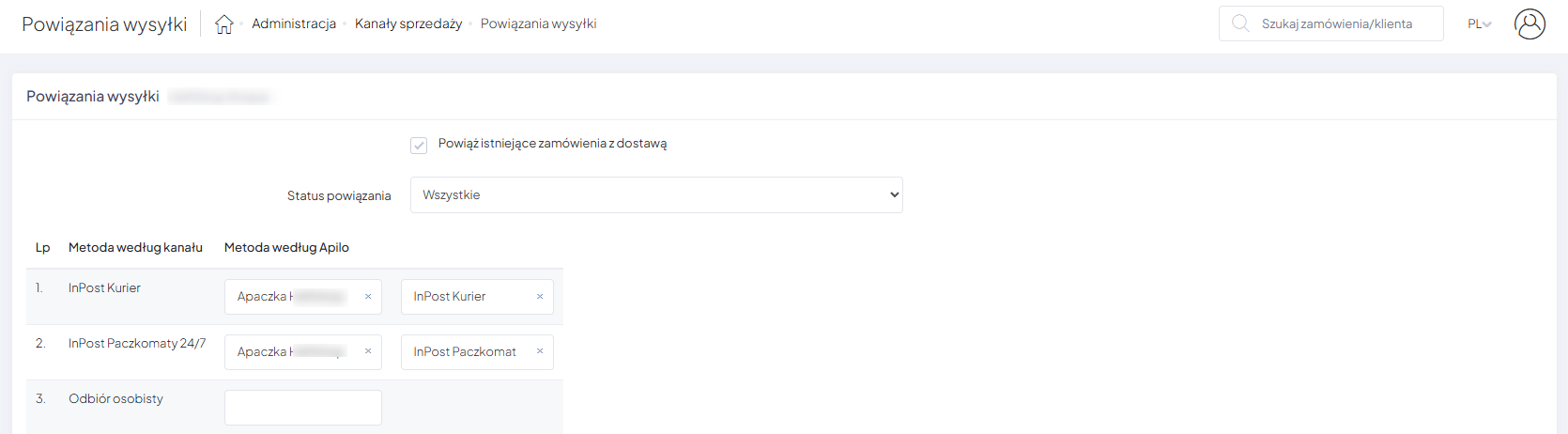Open the Status powiązania dropdown
Viewport: 1568px width, 434px height.
(656, 195)
